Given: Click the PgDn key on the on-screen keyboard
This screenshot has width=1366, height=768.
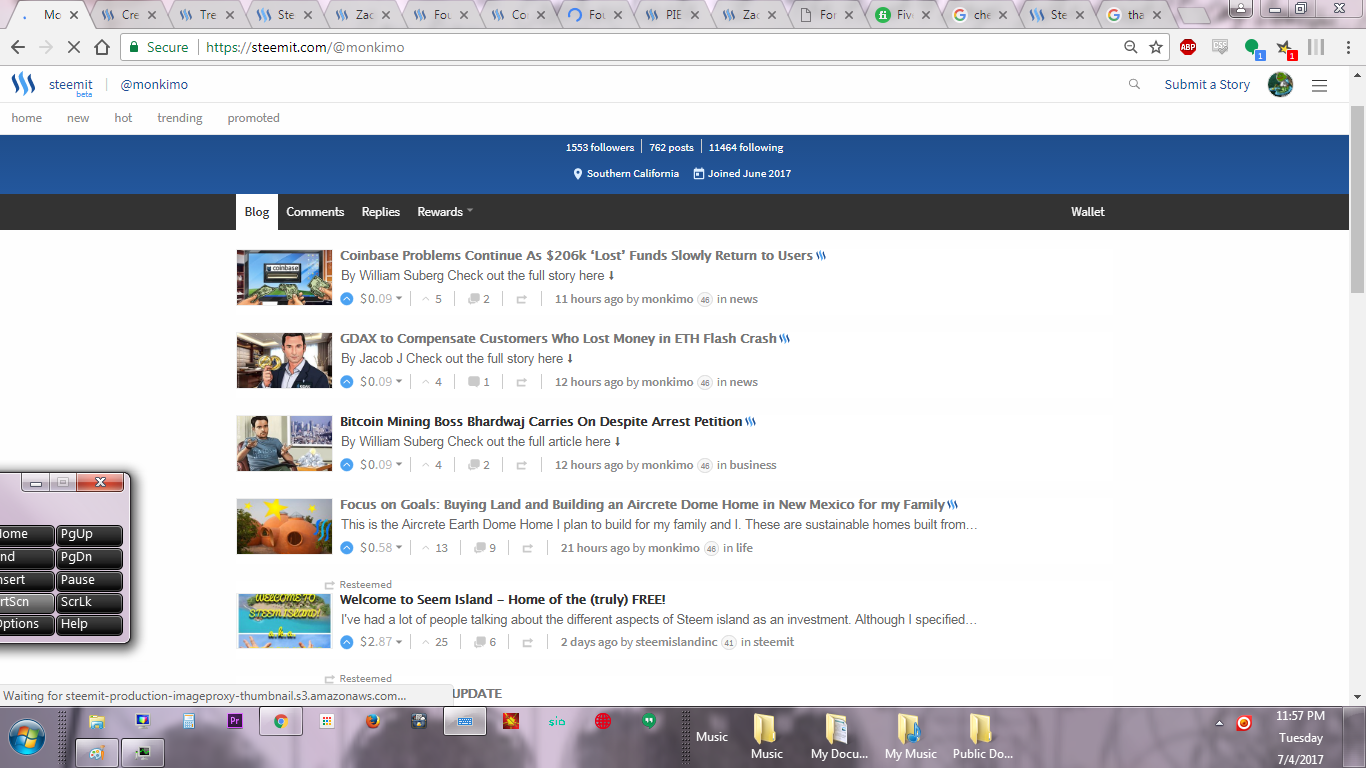Looking at the screenshot, I should pyautogui.click(x=90, y=558).
